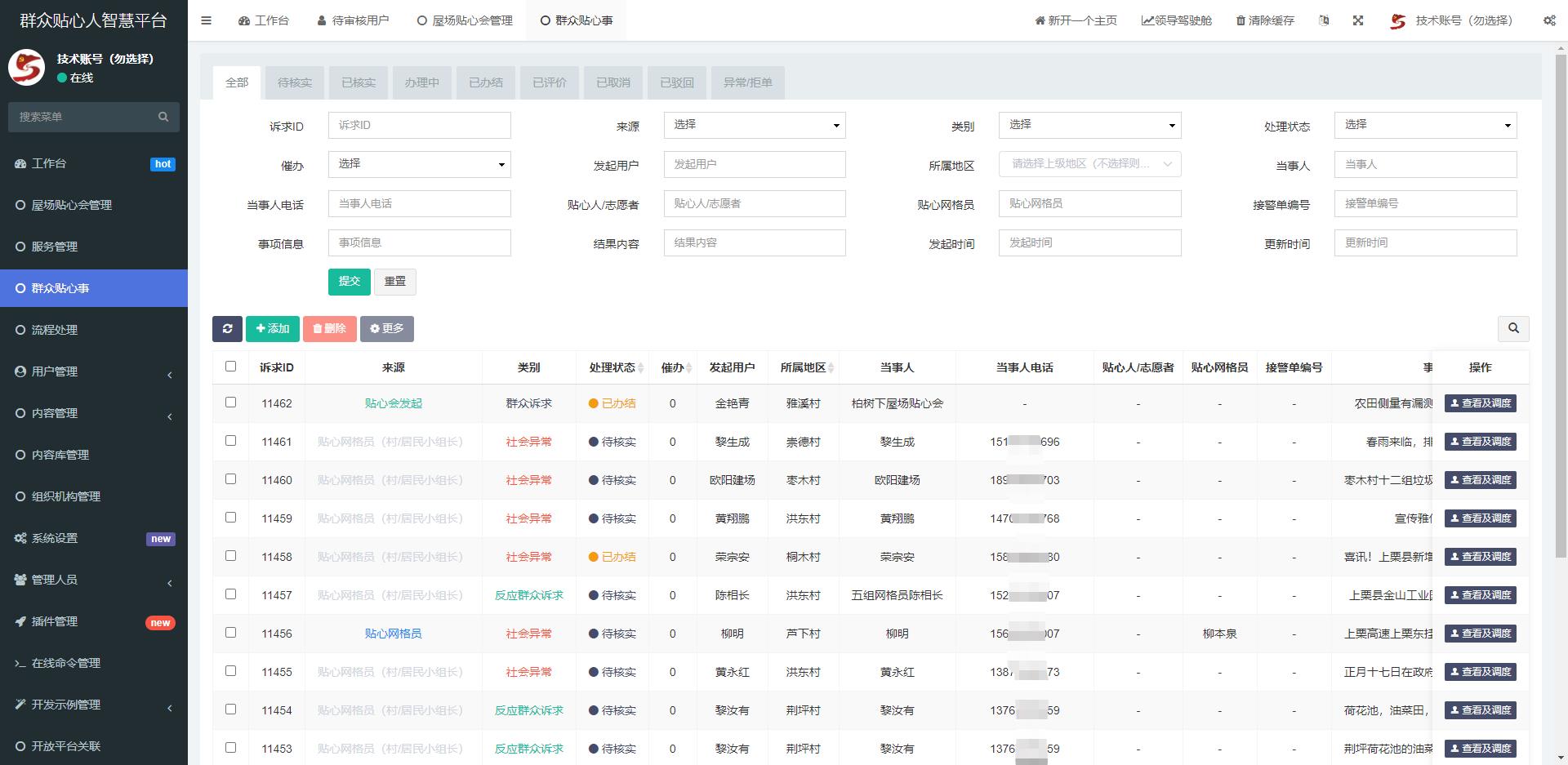Check the row checkbox for 诉求ID 11455

(x=230, y=671)
